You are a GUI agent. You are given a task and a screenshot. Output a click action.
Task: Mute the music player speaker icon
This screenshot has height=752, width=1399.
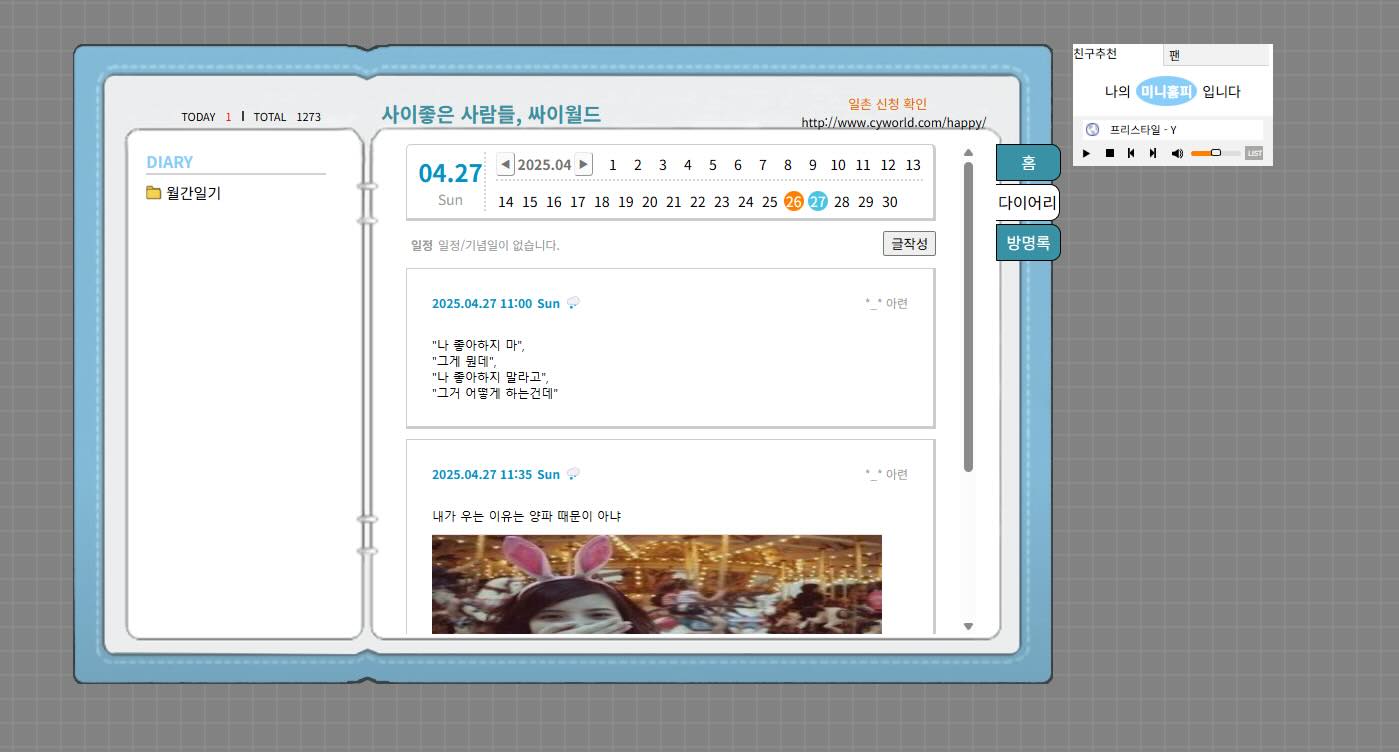point(1177,153)
